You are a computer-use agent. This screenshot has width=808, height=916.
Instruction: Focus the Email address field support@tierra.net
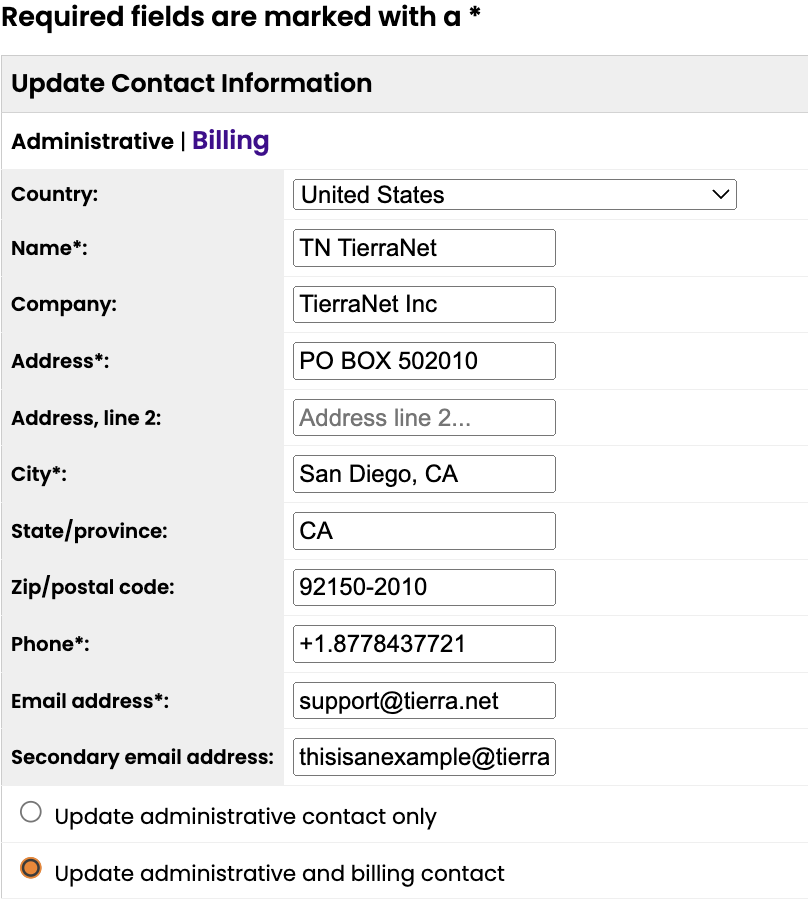click(x=424, y=700)
